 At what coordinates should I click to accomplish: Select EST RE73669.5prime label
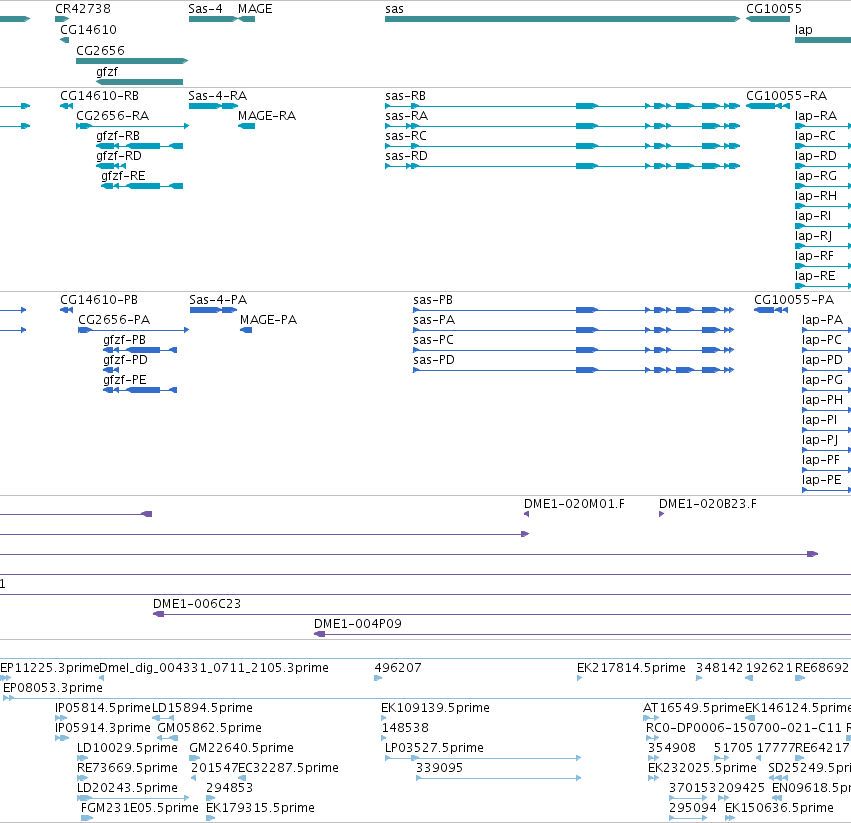click(127, 768)
